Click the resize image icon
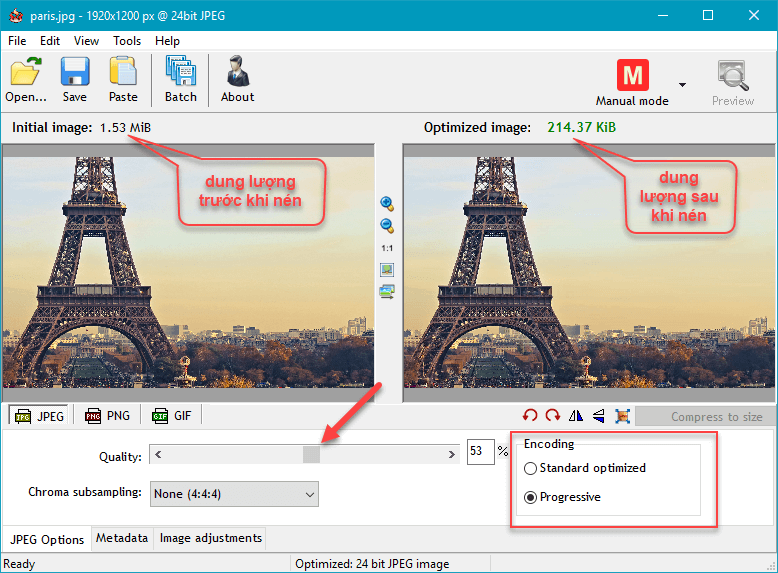Image resolution: width=778 pixels, height=573 pixels. click(x=622, y=416)
